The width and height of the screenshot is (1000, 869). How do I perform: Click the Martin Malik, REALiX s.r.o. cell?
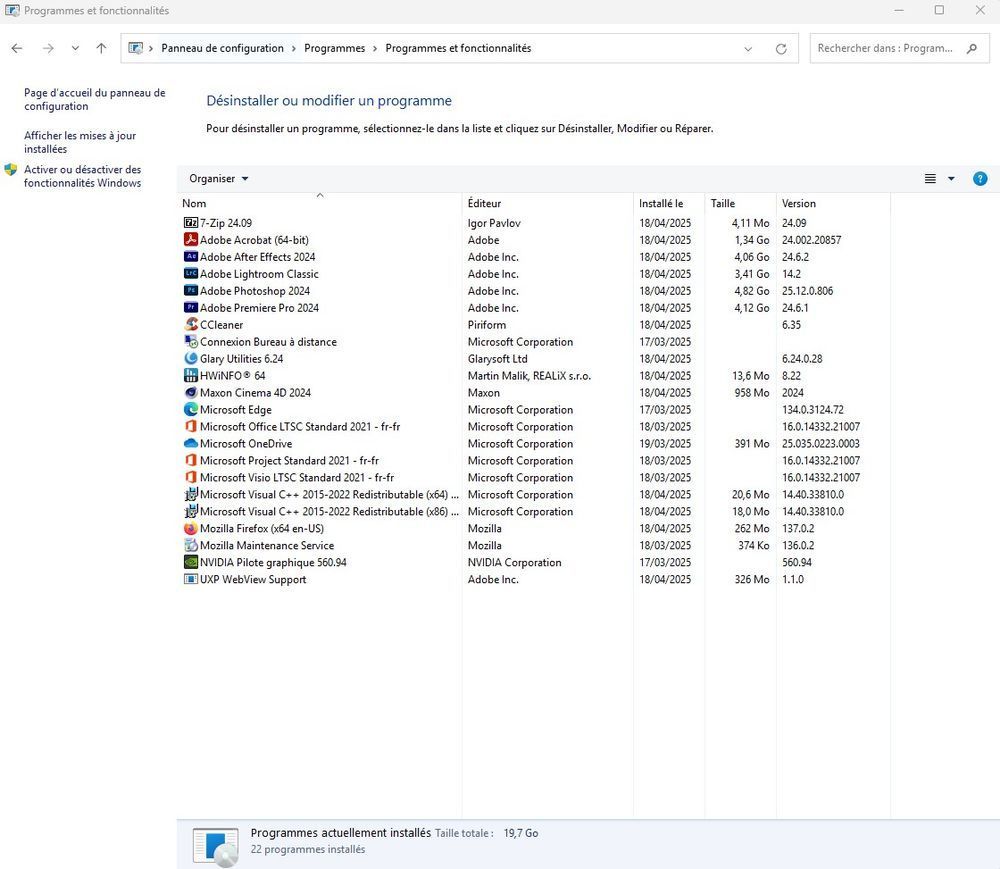tap(529, 376)
